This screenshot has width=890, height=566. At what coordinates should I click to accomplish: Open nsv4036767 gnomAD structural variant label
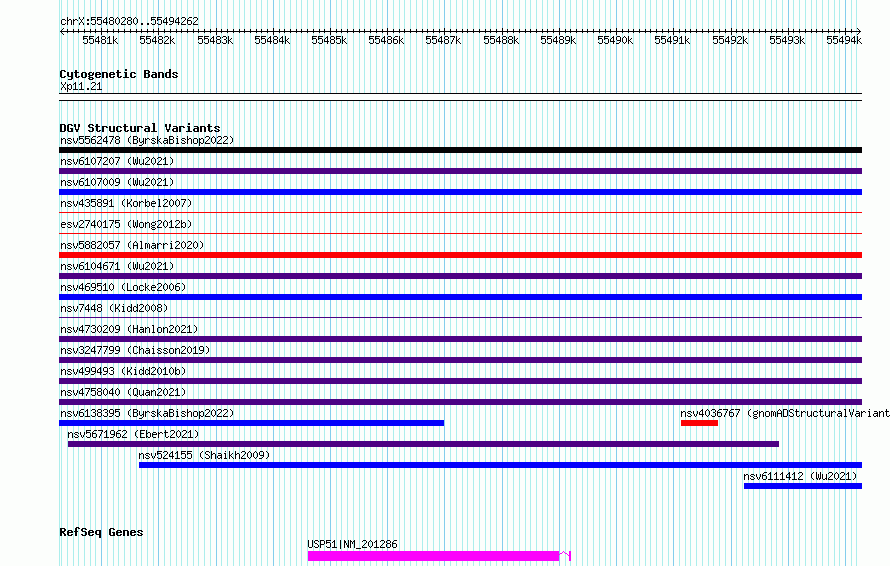pos(785,413)
